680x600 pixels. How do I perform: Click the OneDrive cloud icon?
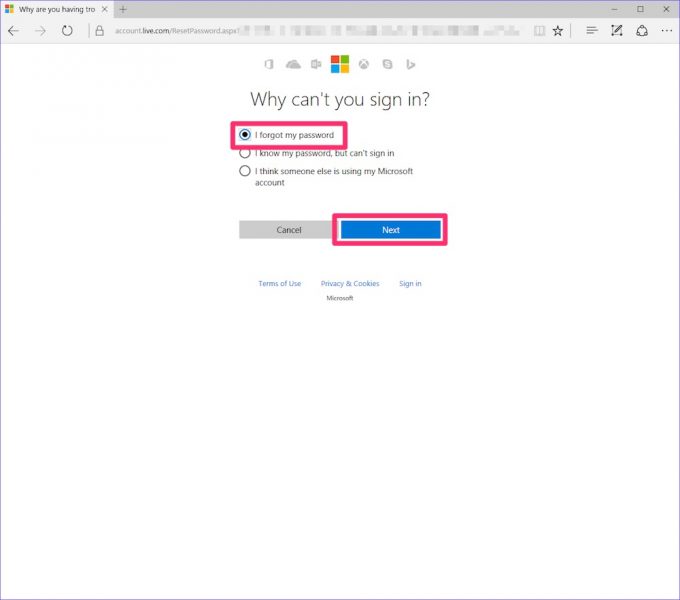click(293, 65)
